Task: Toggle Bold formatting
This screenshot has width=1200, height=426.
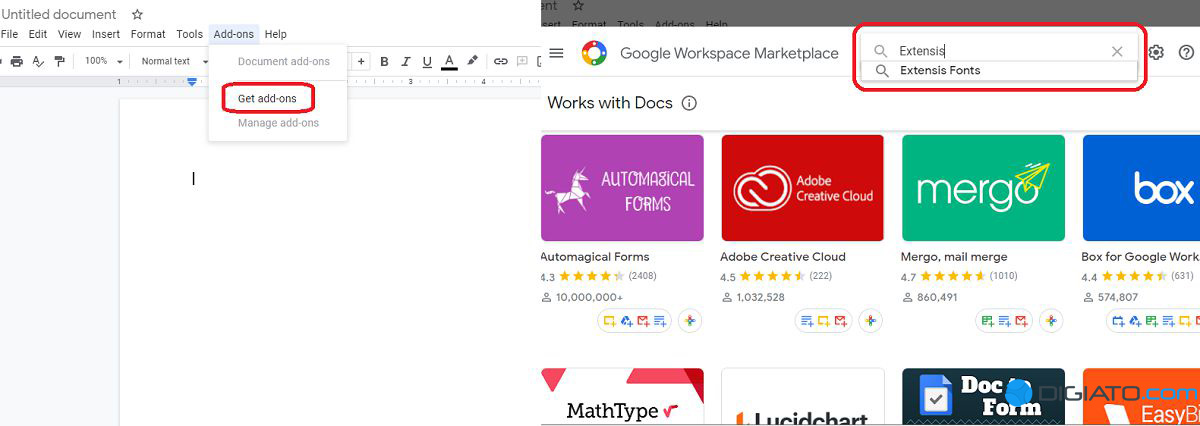Action: pyautogui.click(x=384, y=61)
